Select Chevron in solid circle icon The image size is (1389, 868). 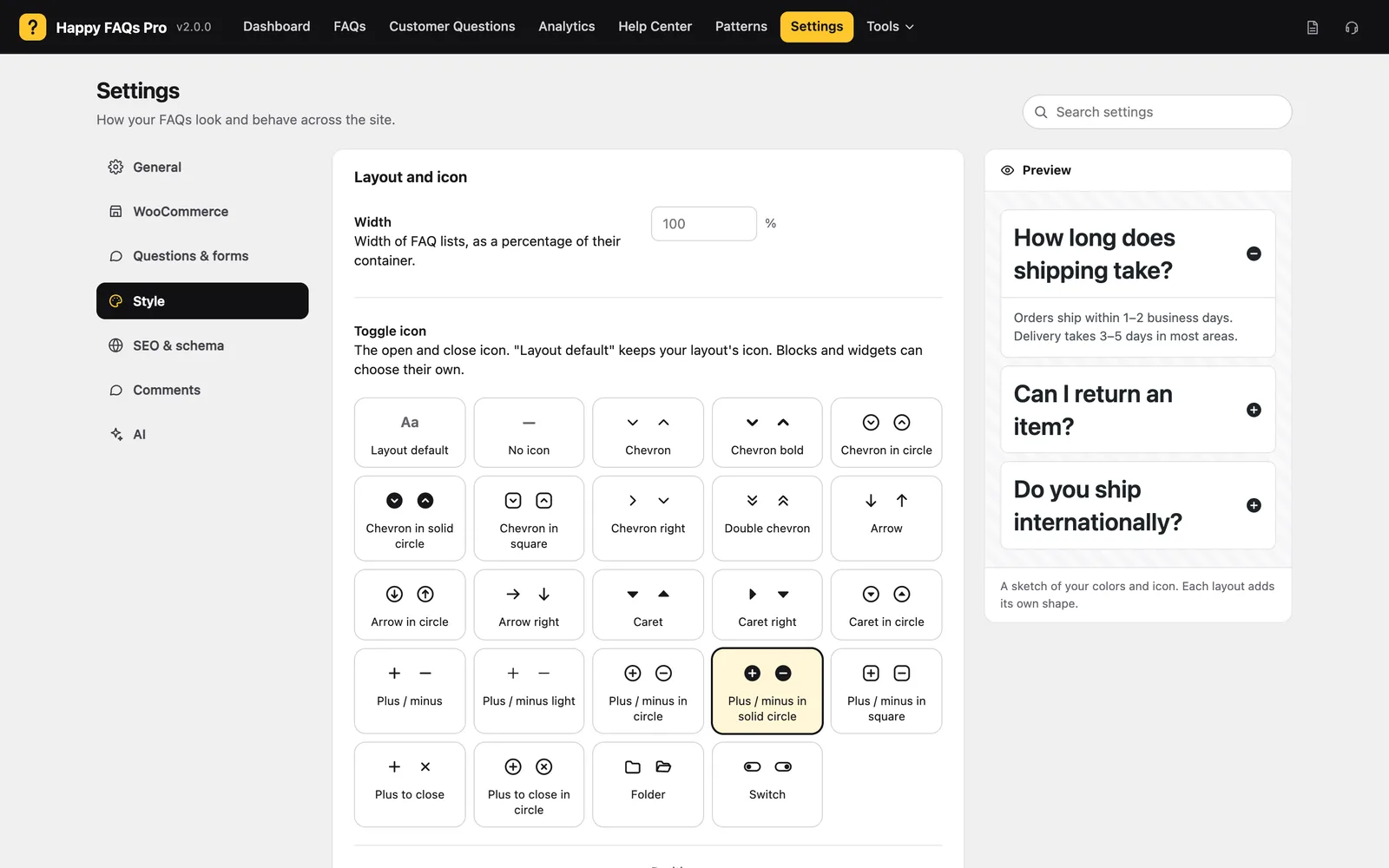click(410, 518)
